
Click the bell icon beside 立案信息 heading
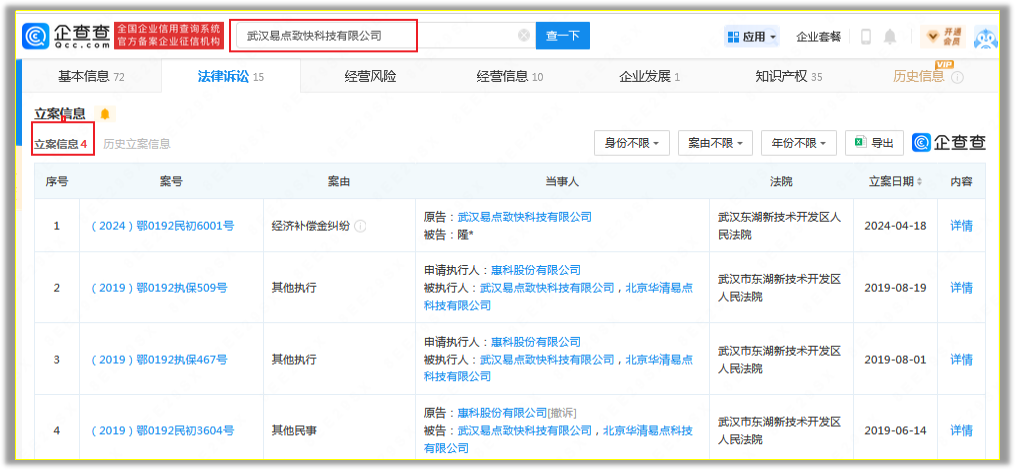coord(105,115)
